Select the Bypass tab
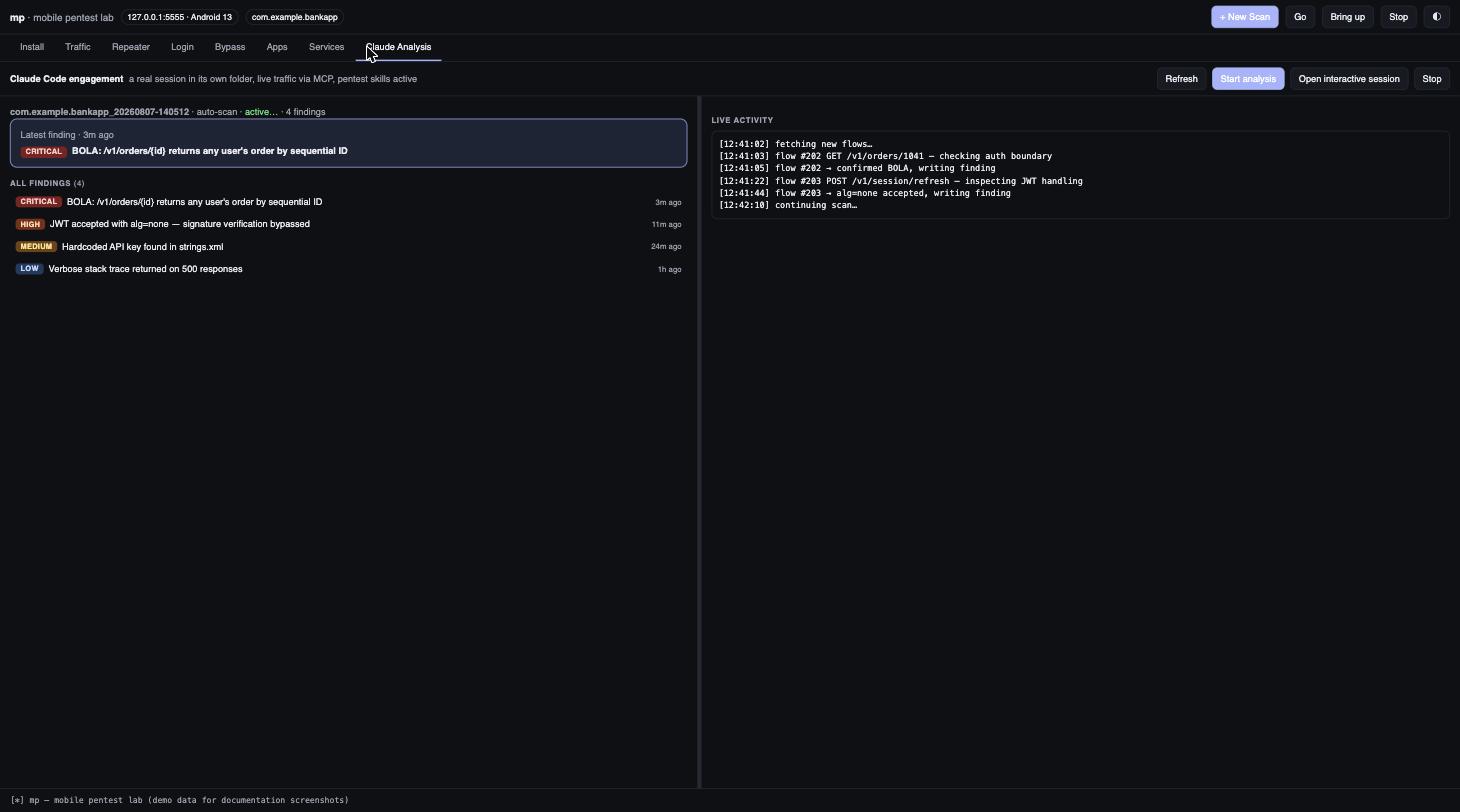 (x=230, y=47)
